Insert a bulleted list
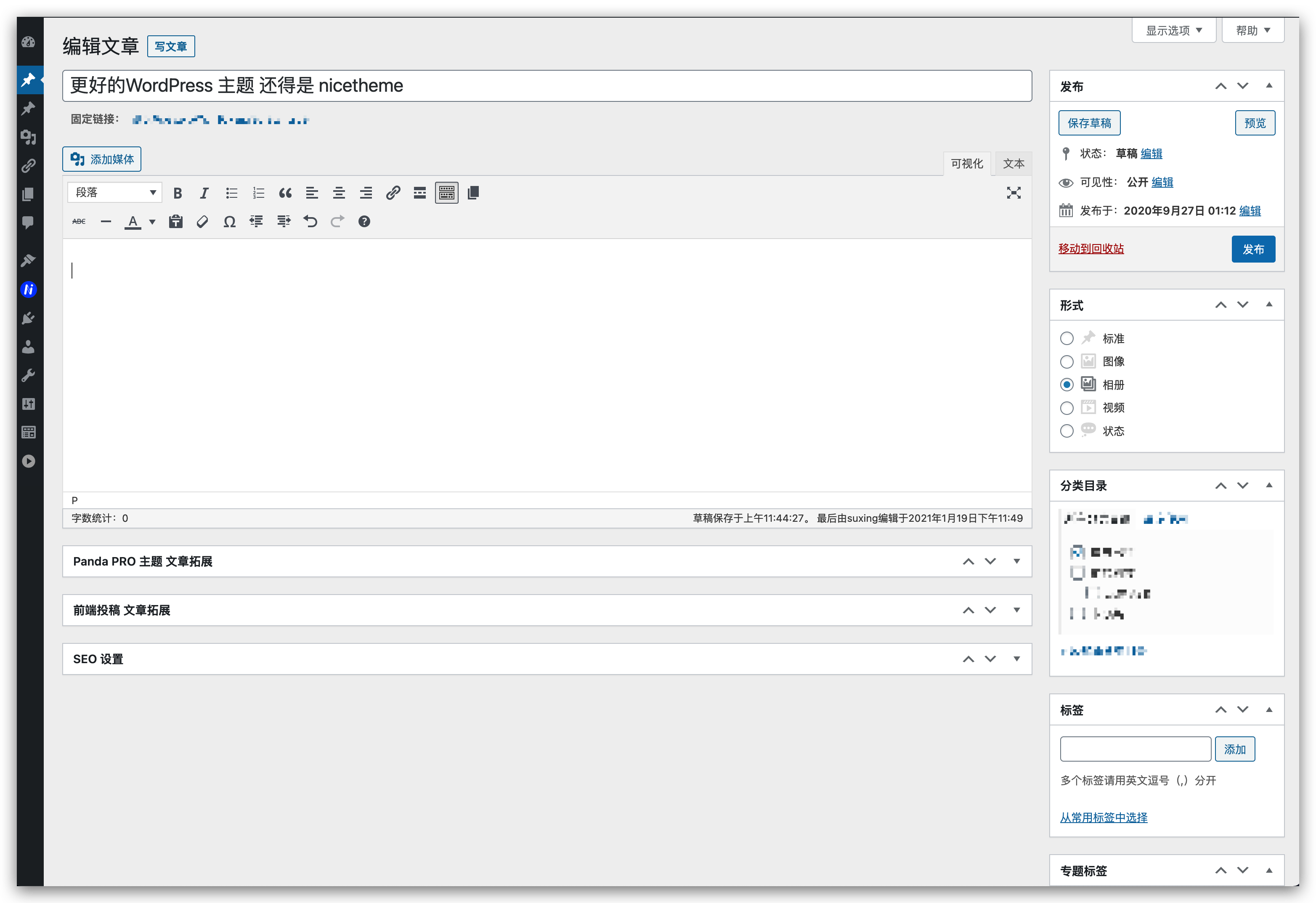 tap(231, 193)
